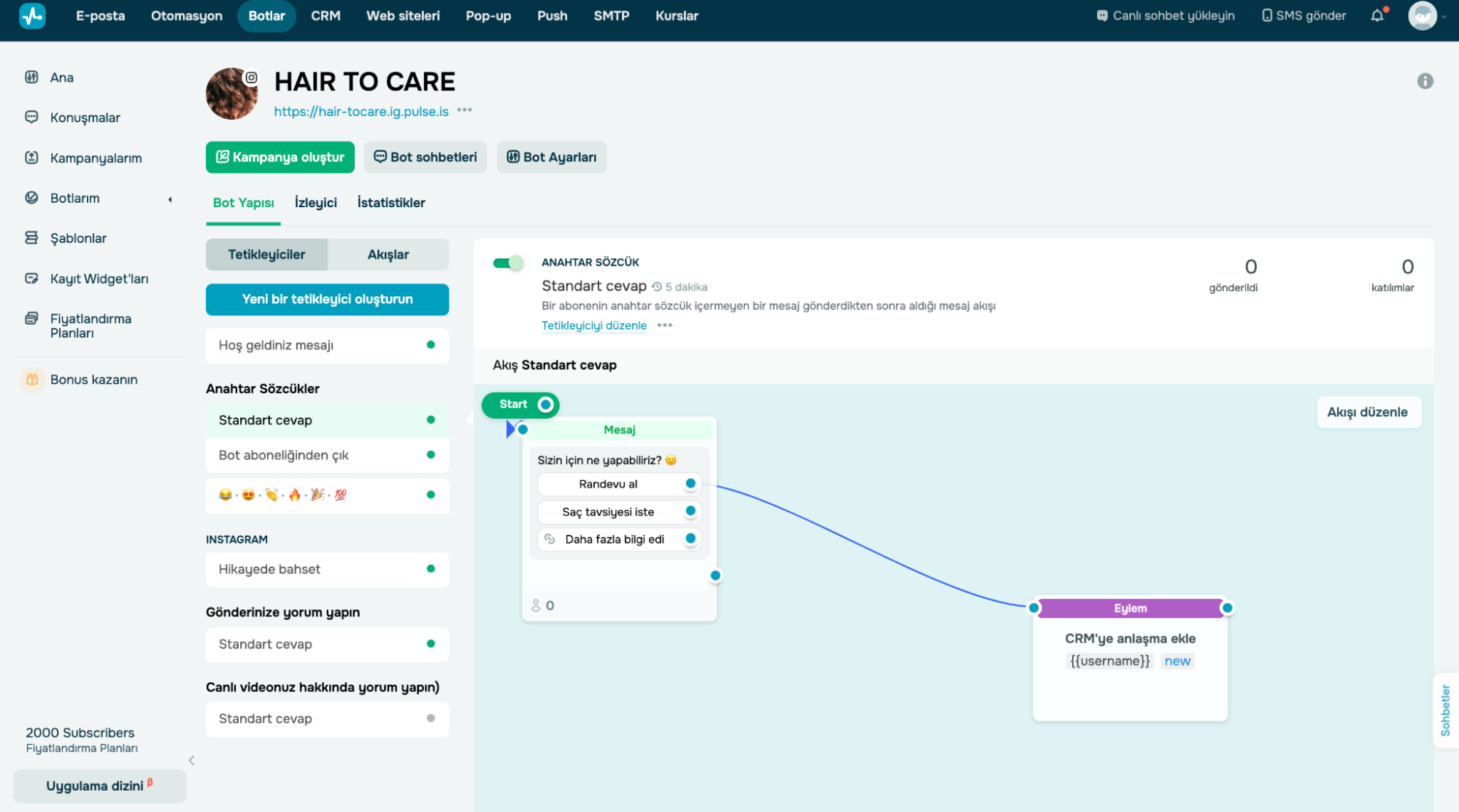Click the Kampanya oluştur button
This screenshot has height=812, width=1459.
click(280, 157)
